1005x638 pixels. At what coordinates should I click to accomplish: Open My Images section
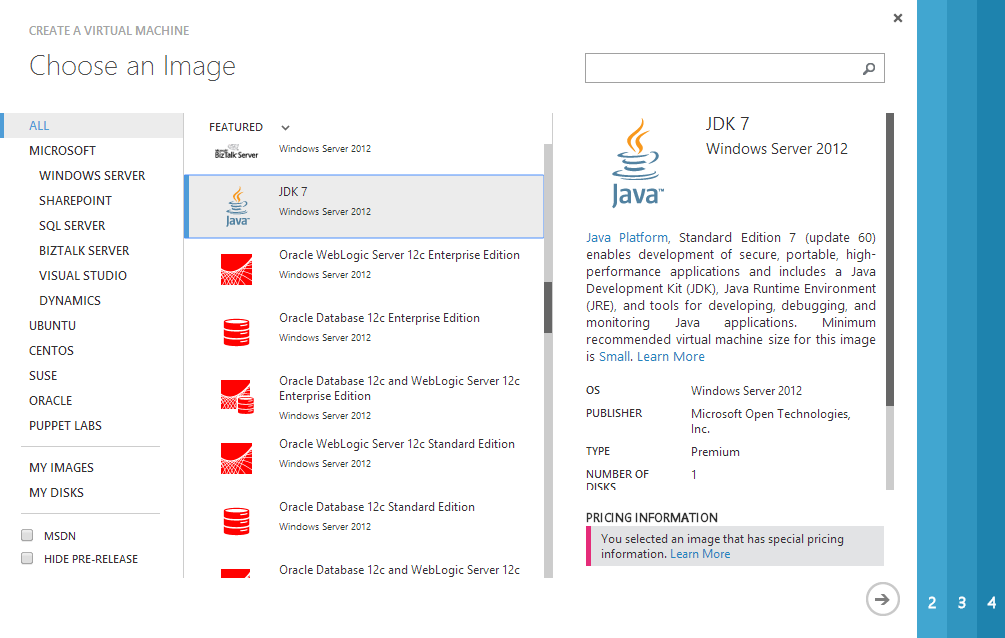pos(61,468)
